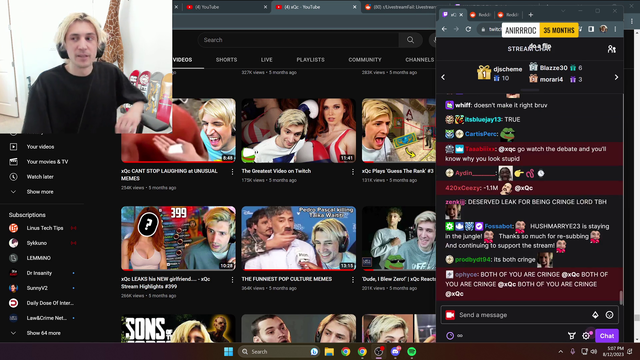Open Sykkuno subscription avatar

pos(13,243)
